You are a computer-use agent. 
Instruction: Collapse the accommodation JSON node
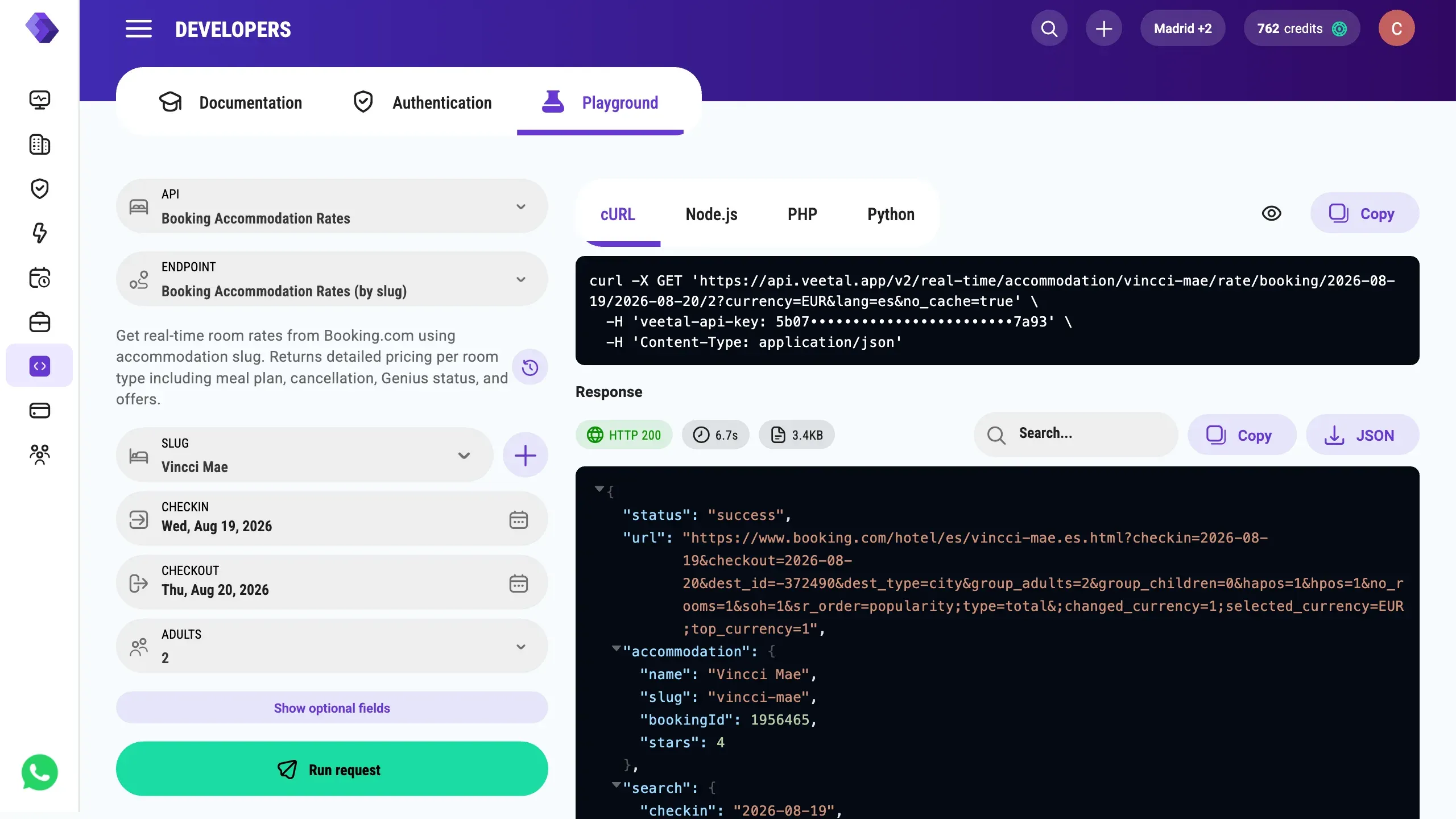[x=616, y=648]
